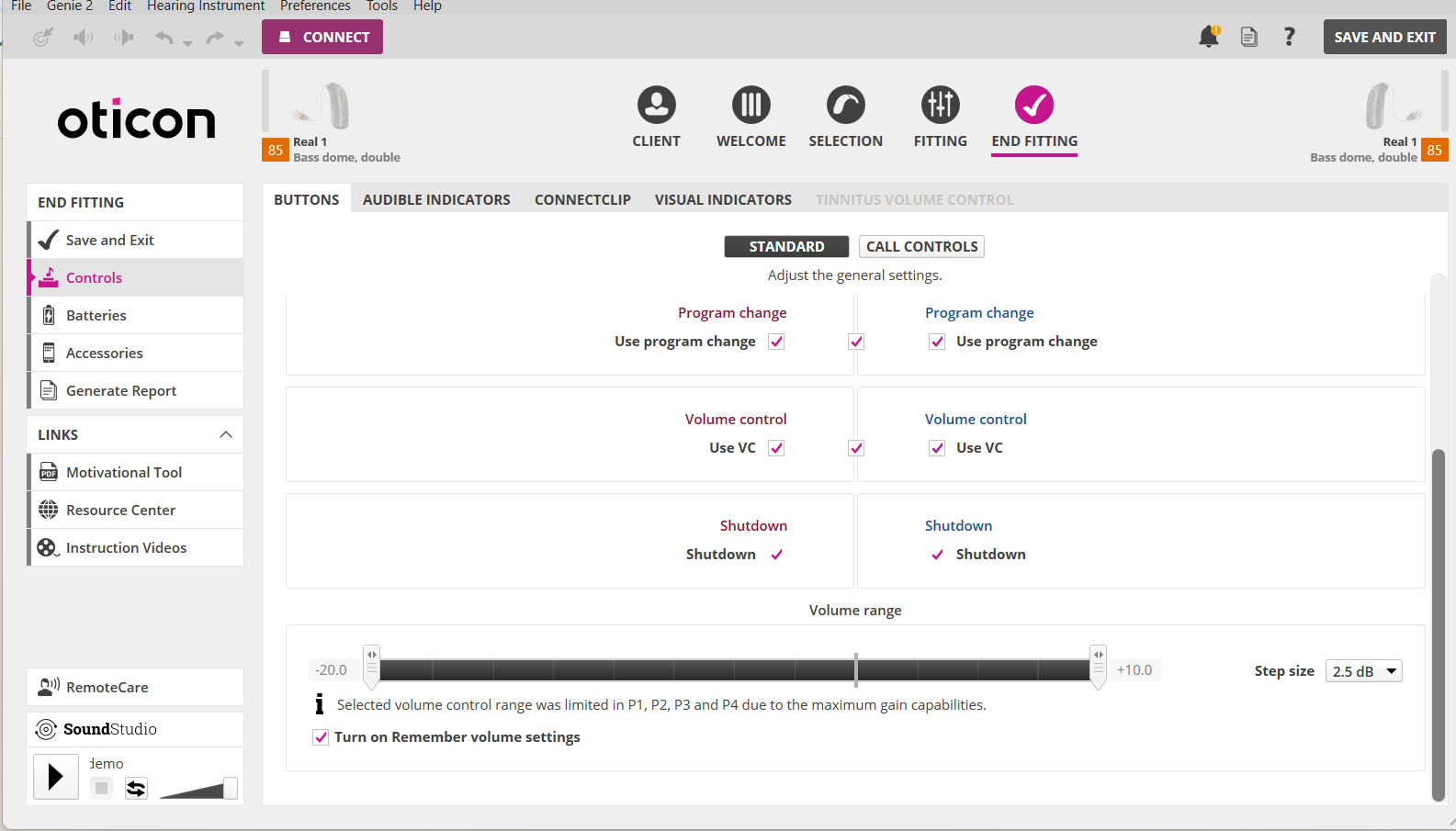Screen dimensions: 1456x831
Task: Switch to the Visual Indicators tab
Action: click(x=723, y=199)
